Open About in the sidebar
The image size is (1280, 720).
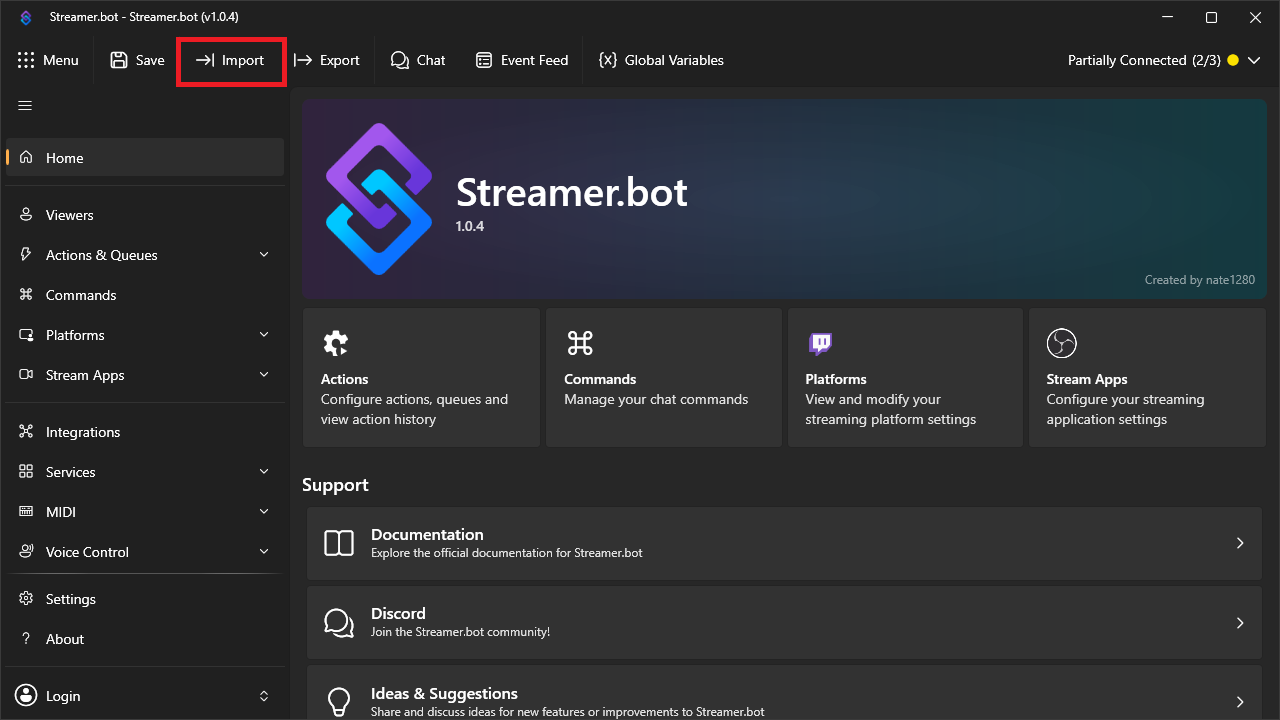tap(145, 639)
